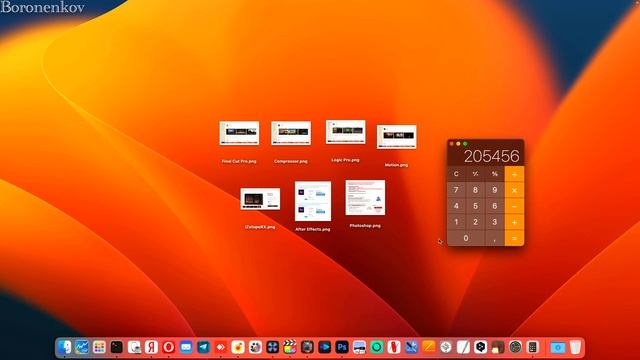
Task: Click digit 2 on the Calculator
Action: pos(476,222)
